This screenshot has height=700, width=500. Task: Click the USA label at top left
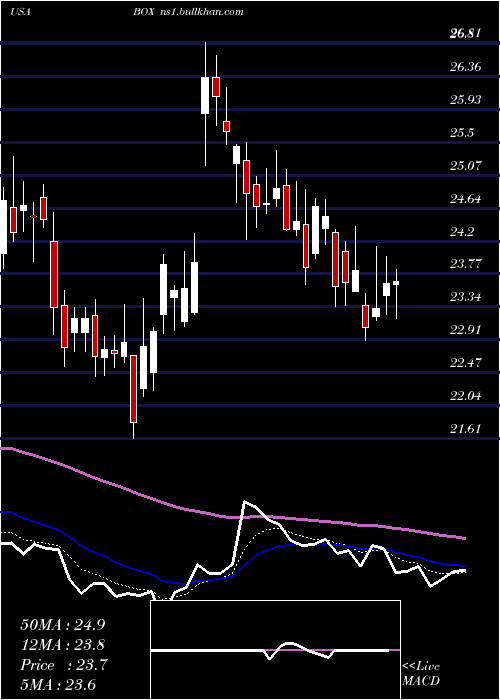[21, 12]
